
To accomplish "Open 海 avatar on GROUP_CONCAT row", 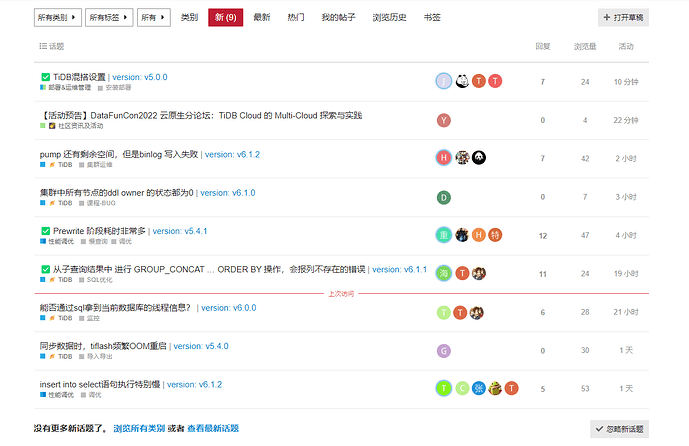I will click(444, 273).
